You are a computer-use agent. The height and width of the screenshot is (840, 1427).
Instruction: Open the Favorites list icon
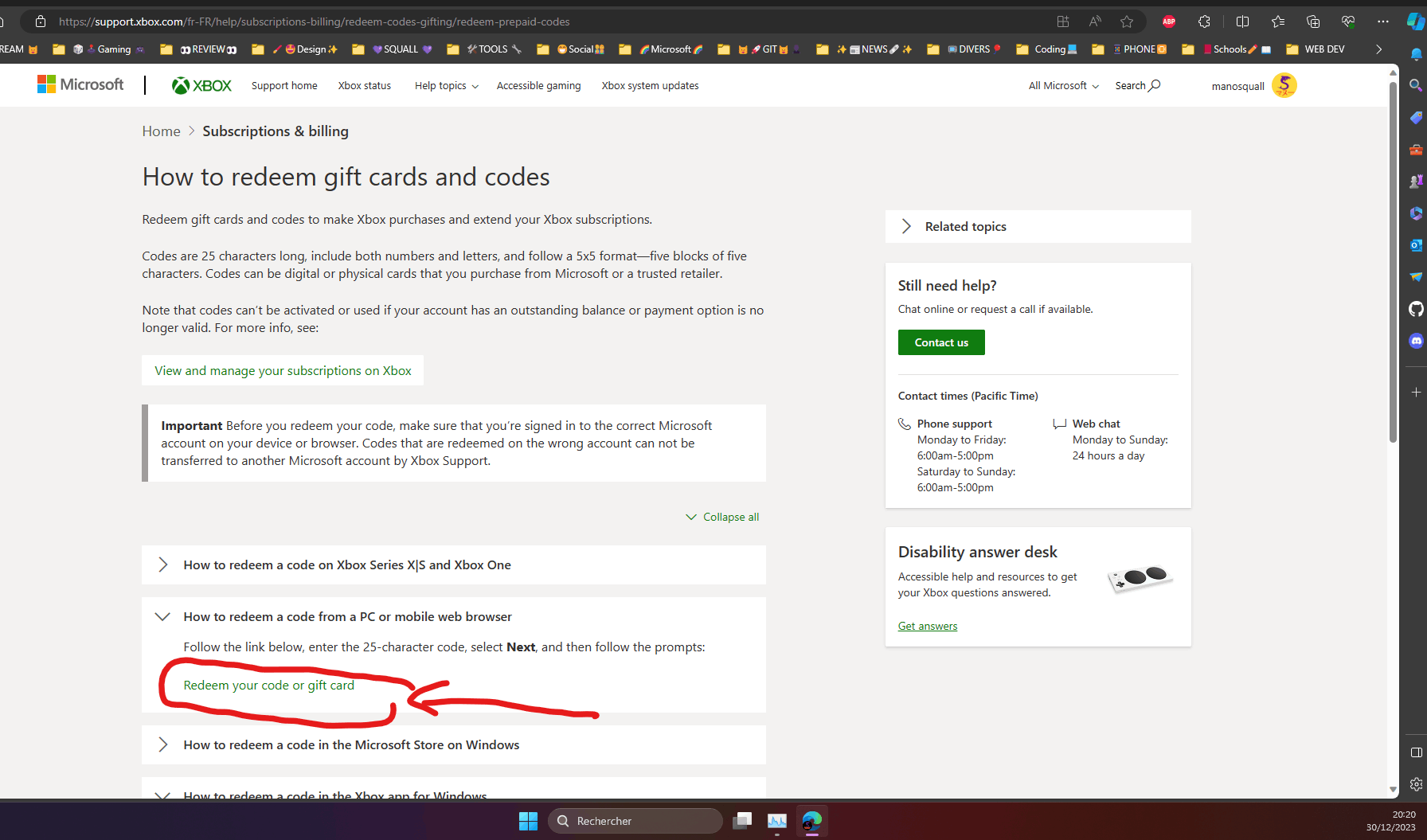tap(1278, 21)
